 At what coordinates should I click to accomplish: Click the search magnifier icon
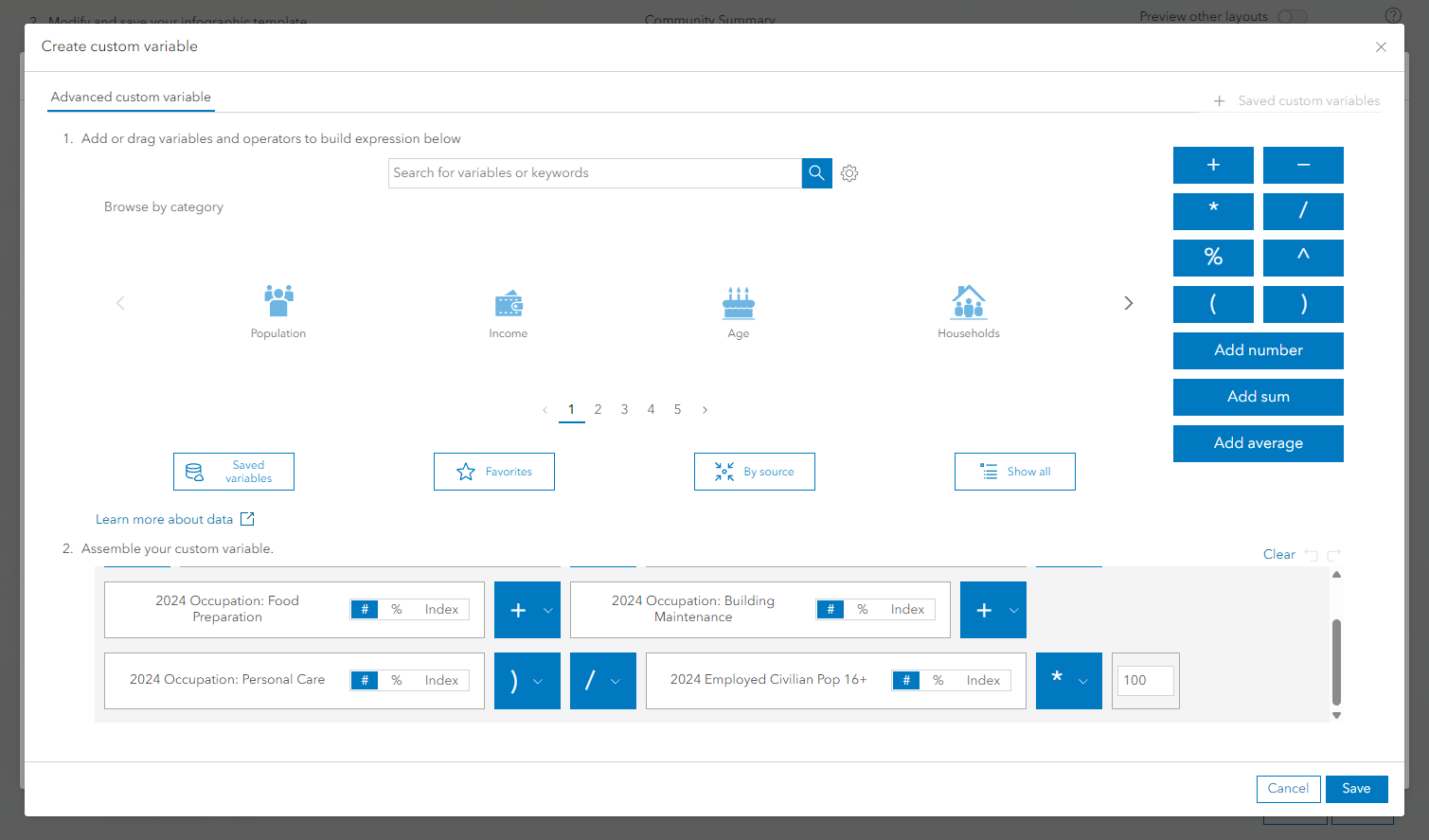pos(816,173)
